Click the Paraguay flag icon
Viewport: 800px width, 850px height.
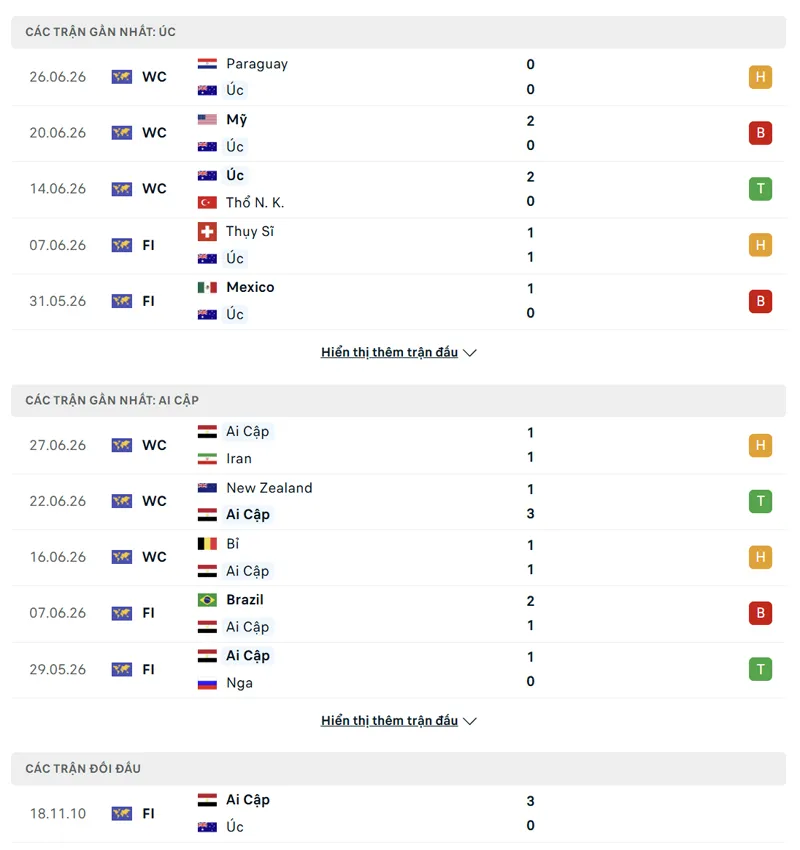tap(207, 64)
